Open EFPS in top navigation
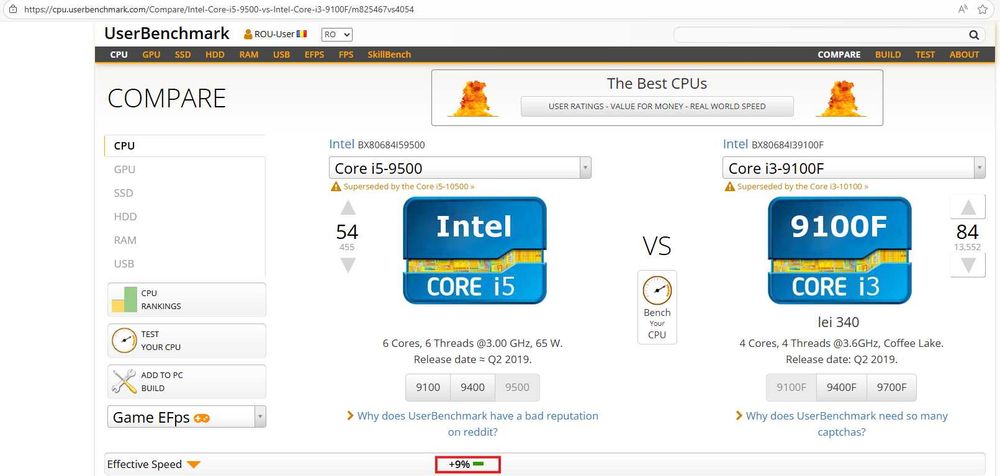Screen dimensions: 1000x476 click(x=314, y=55)
